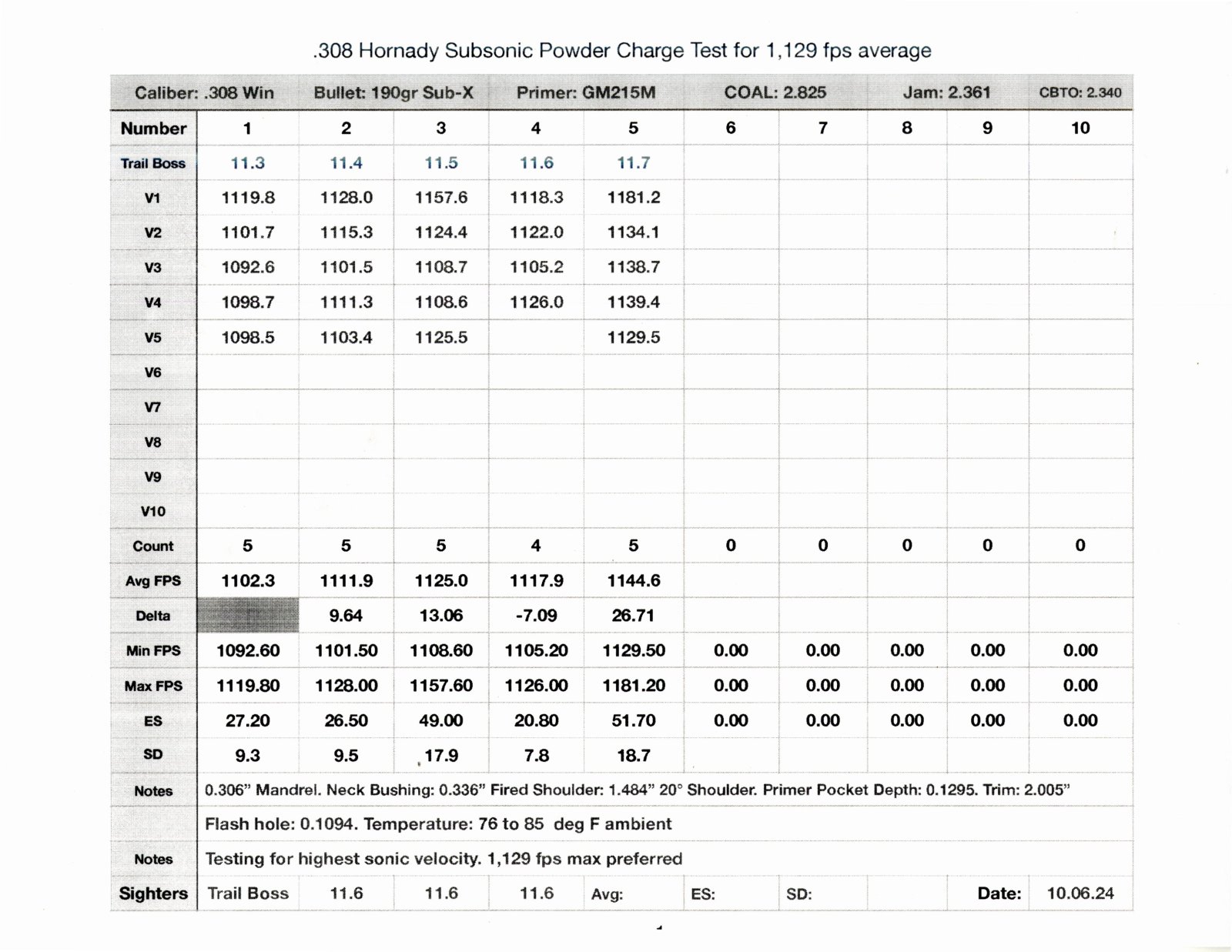Select the V2 value 1101.7
1232x952 pixels.
(248, 232)
